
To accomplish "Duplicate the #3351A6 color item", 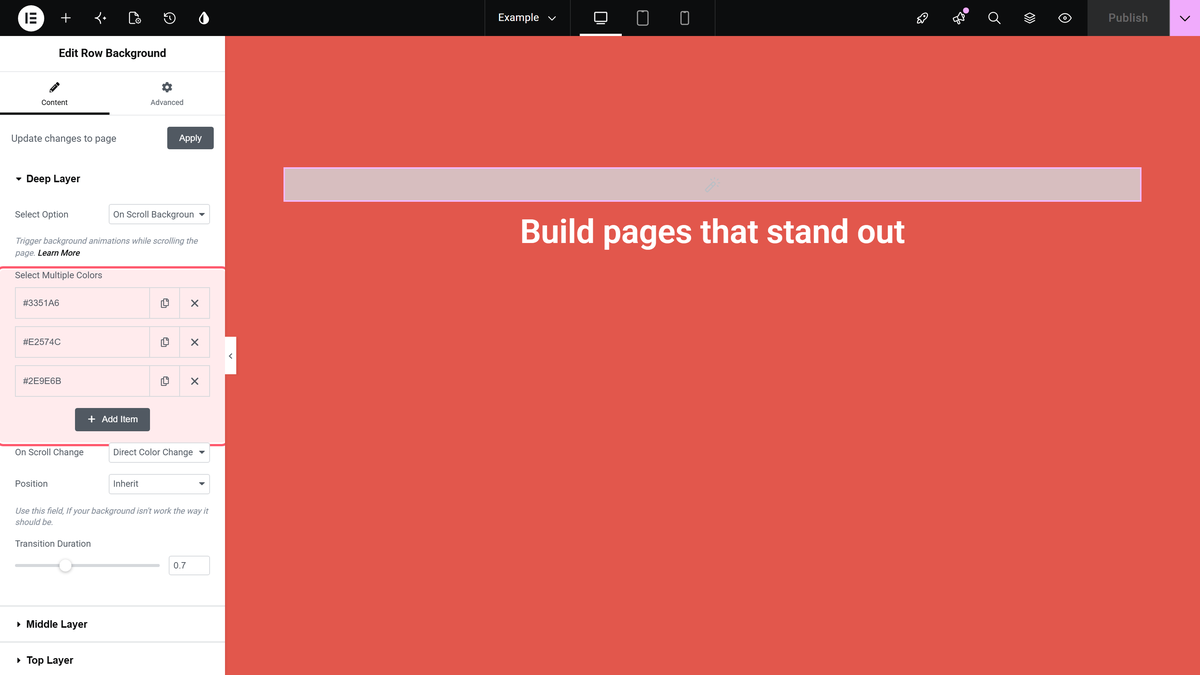I will click(165, 303).
